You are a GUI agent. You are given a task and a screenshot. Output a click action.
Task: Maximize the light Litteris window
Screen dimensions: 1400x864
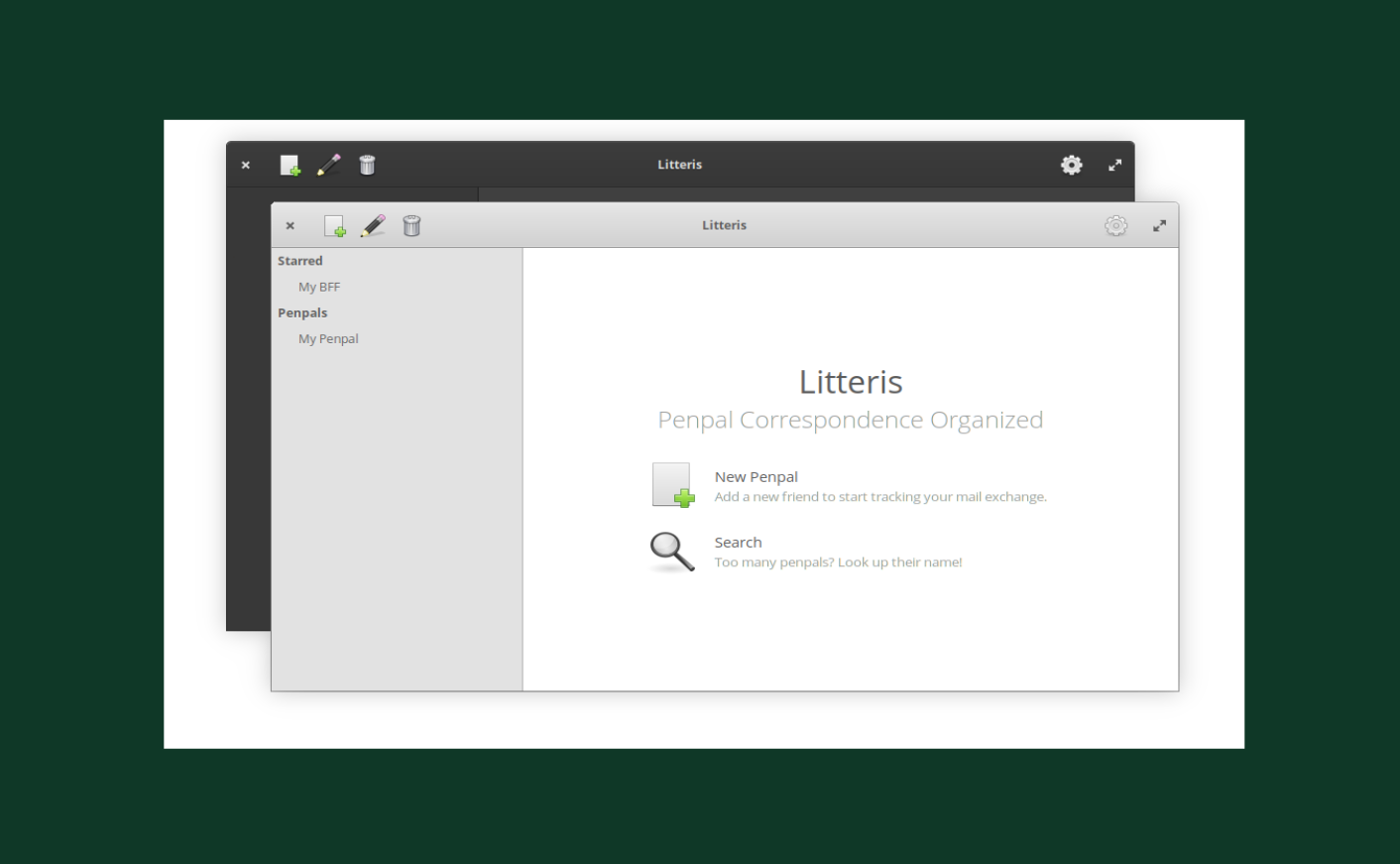pyautogui.click(x=1159, y=226)
